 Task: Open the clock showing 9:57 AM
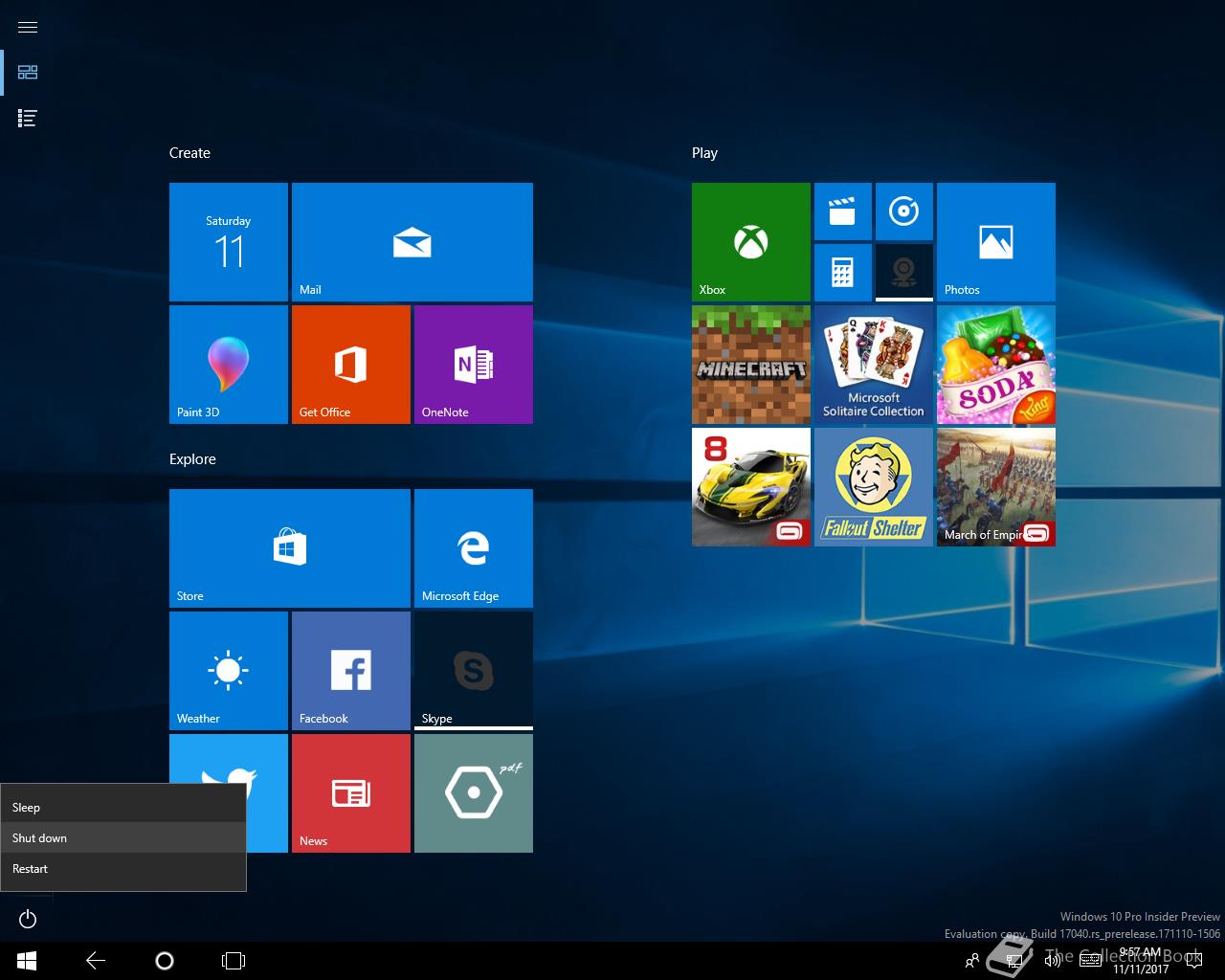[1141, 961]
